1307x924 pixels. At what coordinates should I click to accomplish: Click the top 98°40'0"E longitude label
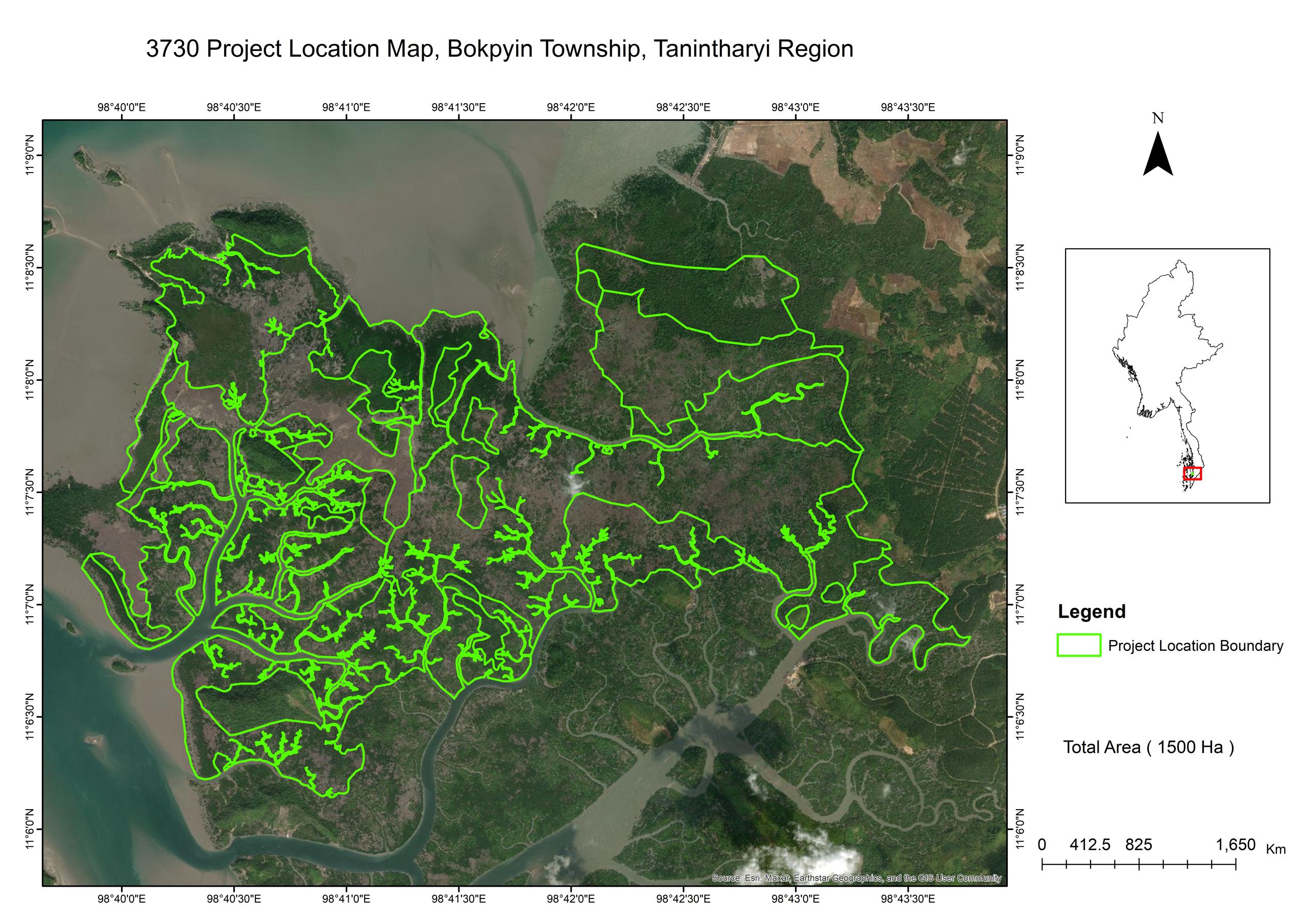[121, 107]
